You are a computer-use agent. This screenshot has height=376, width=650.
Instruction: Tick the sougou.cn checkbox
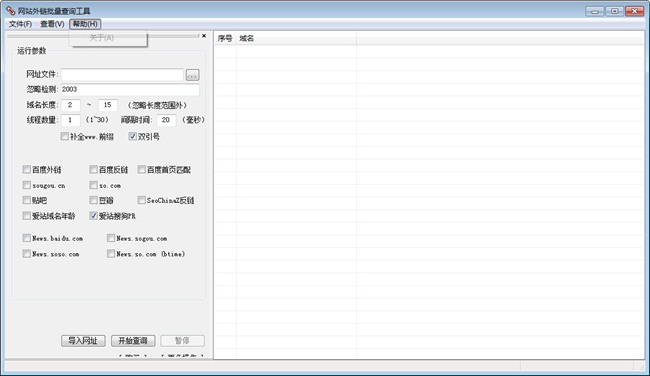27,185
